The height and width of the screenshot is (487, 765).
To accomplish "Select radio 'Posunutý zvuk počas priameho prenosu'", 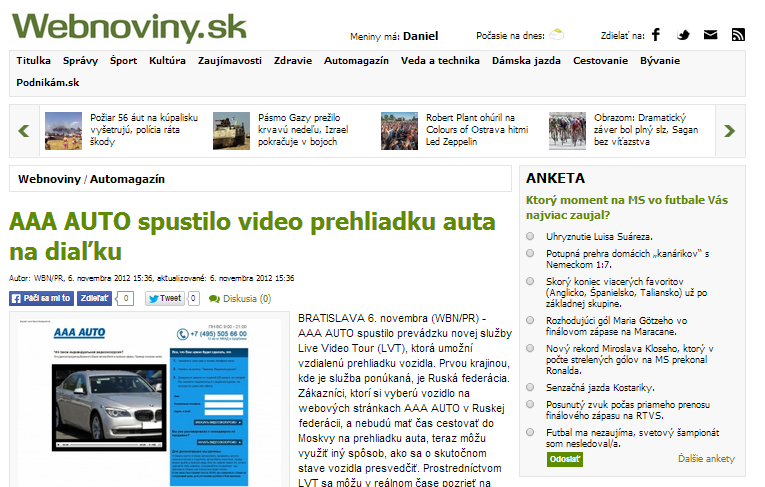I will point(530,404).
